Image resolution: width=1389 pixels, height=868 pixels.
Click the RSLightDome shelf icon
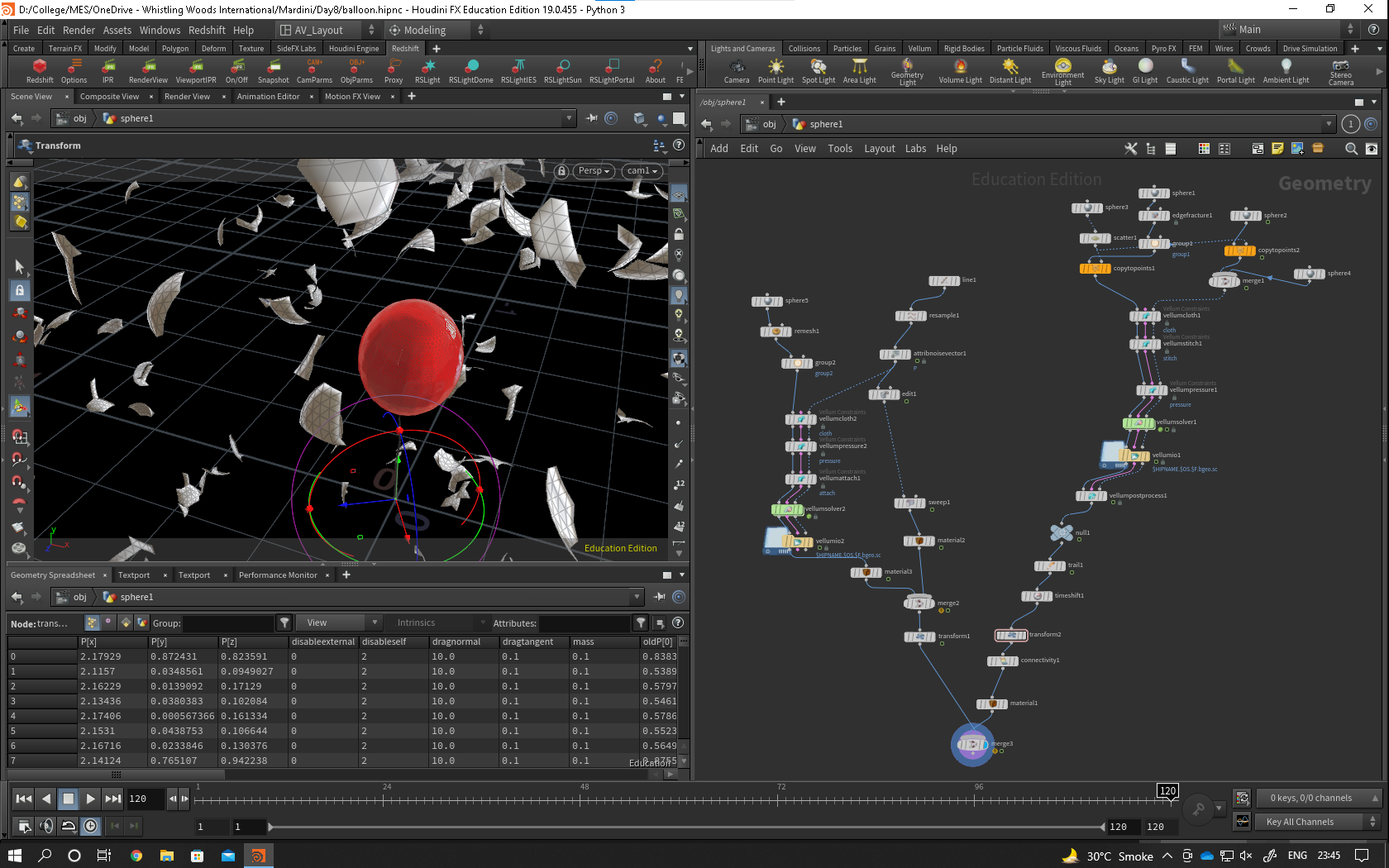coord(471,70)
